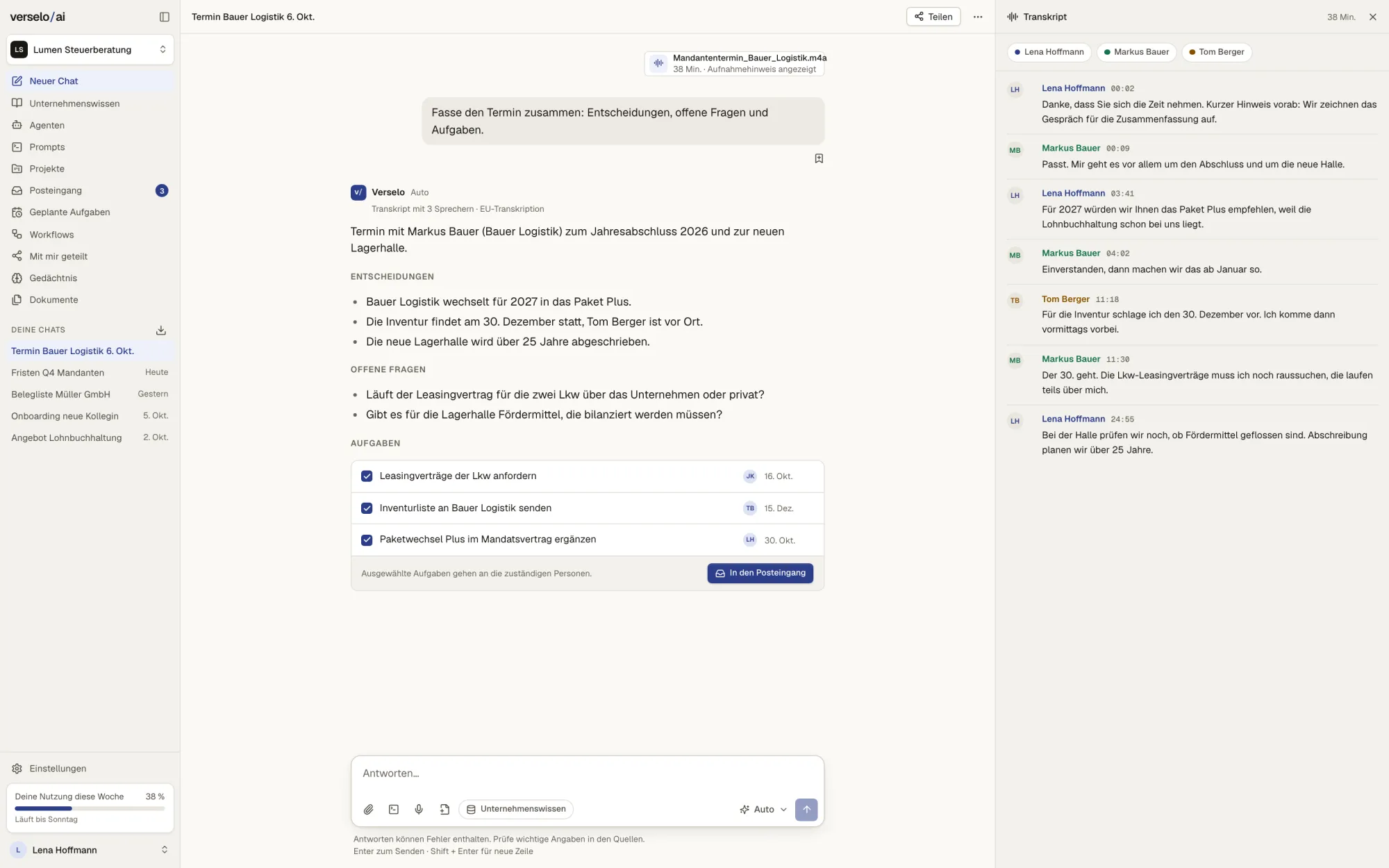1389x868 pixels.
Task: Open Unternehmenswissen in the sidebar
Action: (90, 103)
